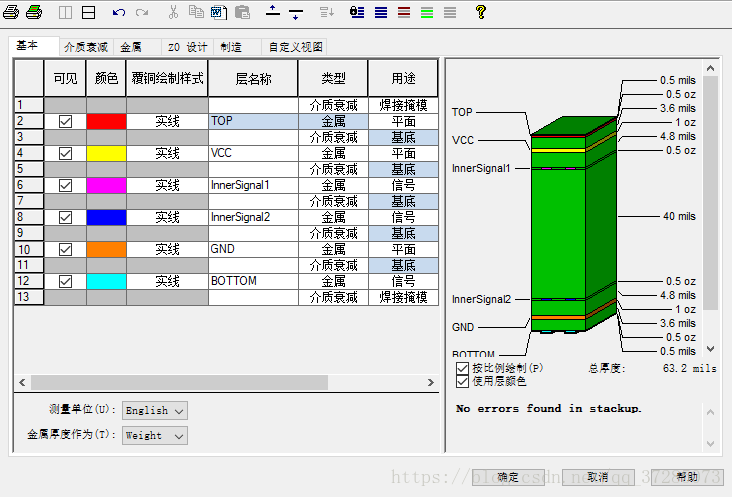The image size is (732, 497).
Task: Click the orange color swatch for GND
Action: pyautogui.click(x=106, y=250)
